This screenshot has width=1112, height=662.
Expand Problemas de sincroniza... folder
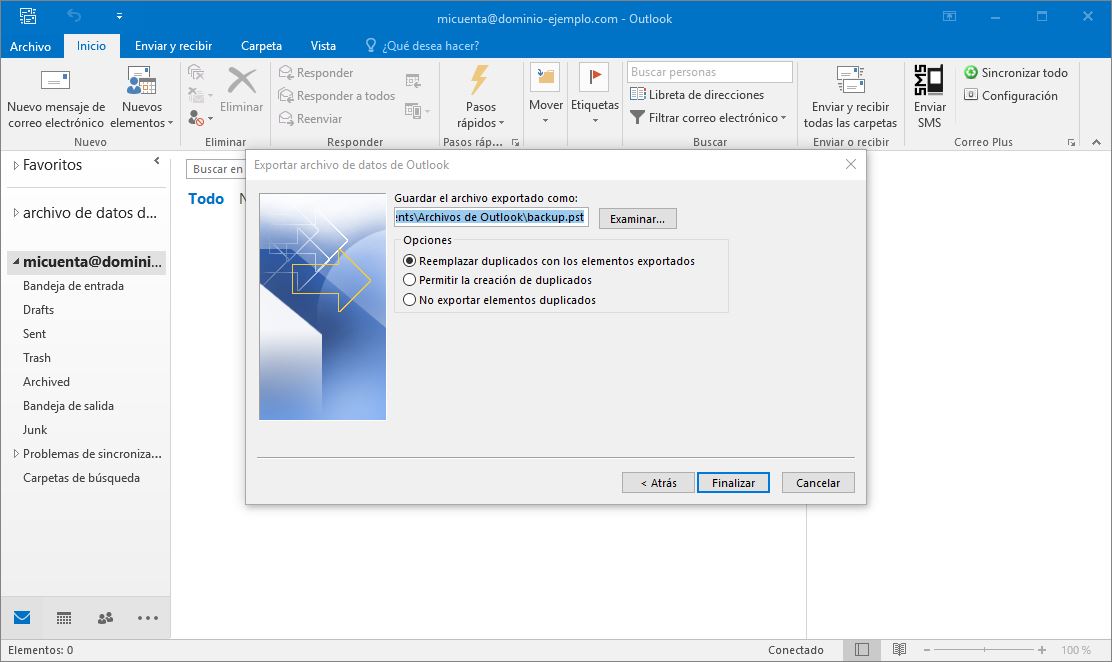click(16, 454)
